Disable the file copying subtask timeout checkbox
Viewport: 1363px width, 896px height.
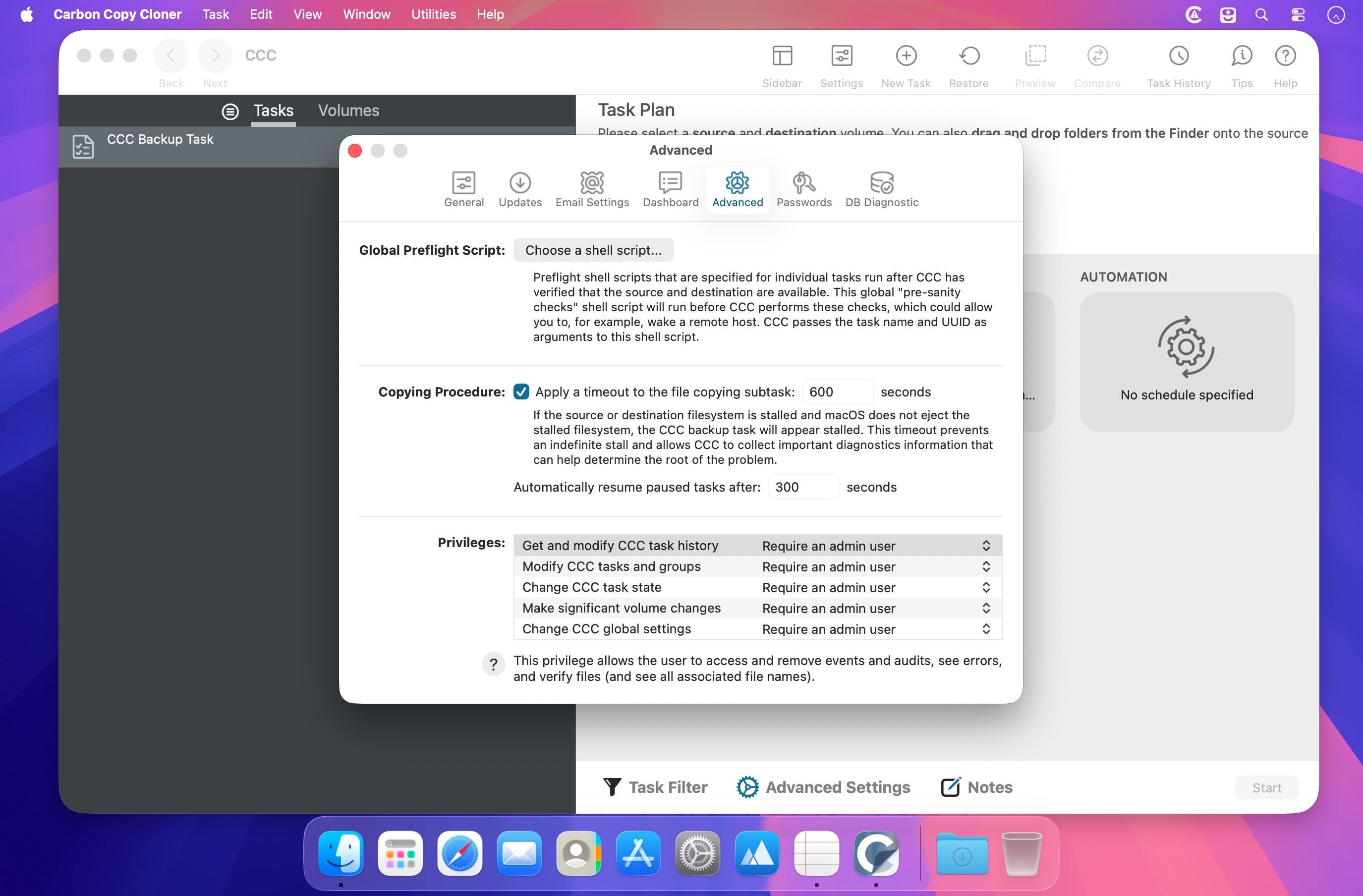pos(521,392)
